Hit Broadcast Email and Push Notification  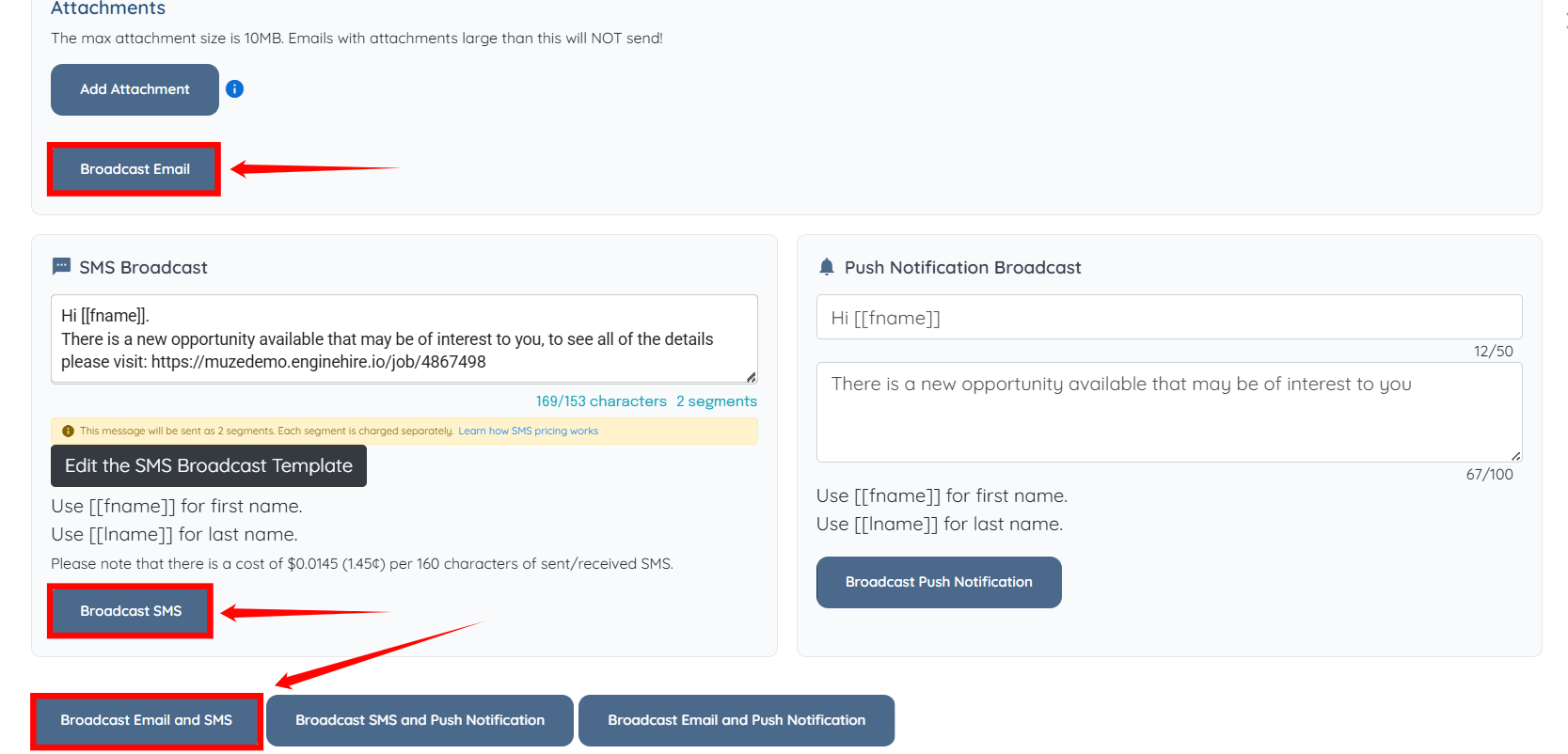click(736, 721)
